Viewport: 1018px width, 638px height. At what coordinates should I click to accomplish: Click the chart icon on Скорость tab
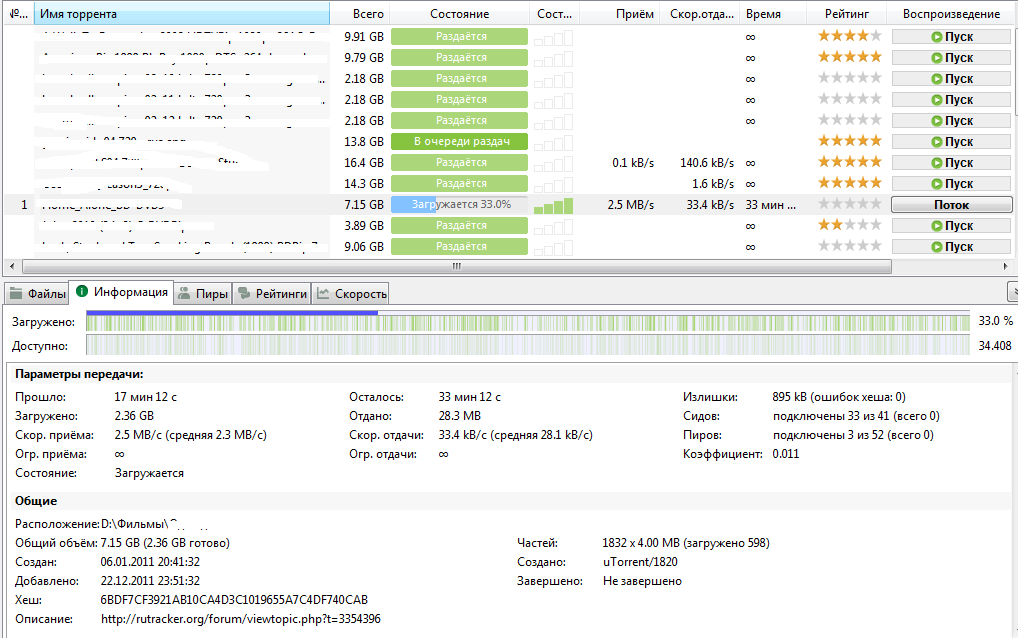pos(323,293)
